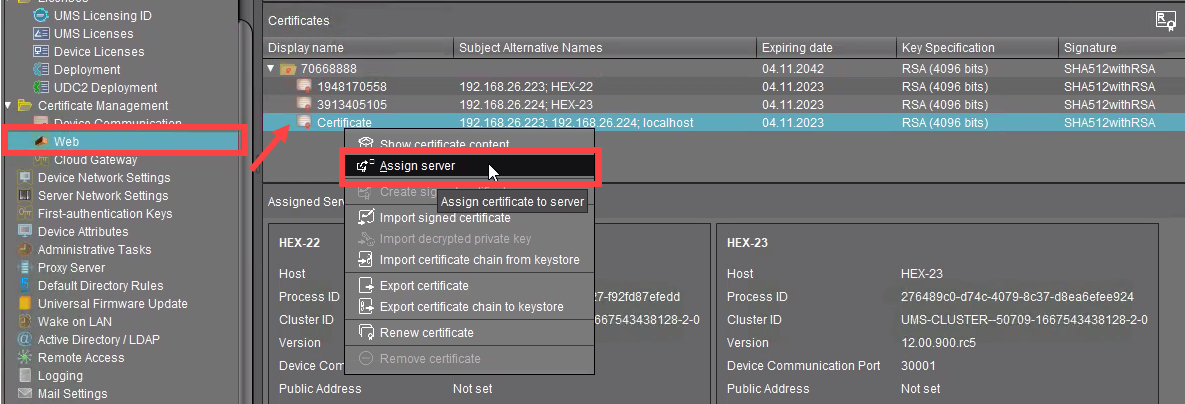1185x404 pixels.
Task: Click the UMS Licensing ID icon
Action: point(41,15)
